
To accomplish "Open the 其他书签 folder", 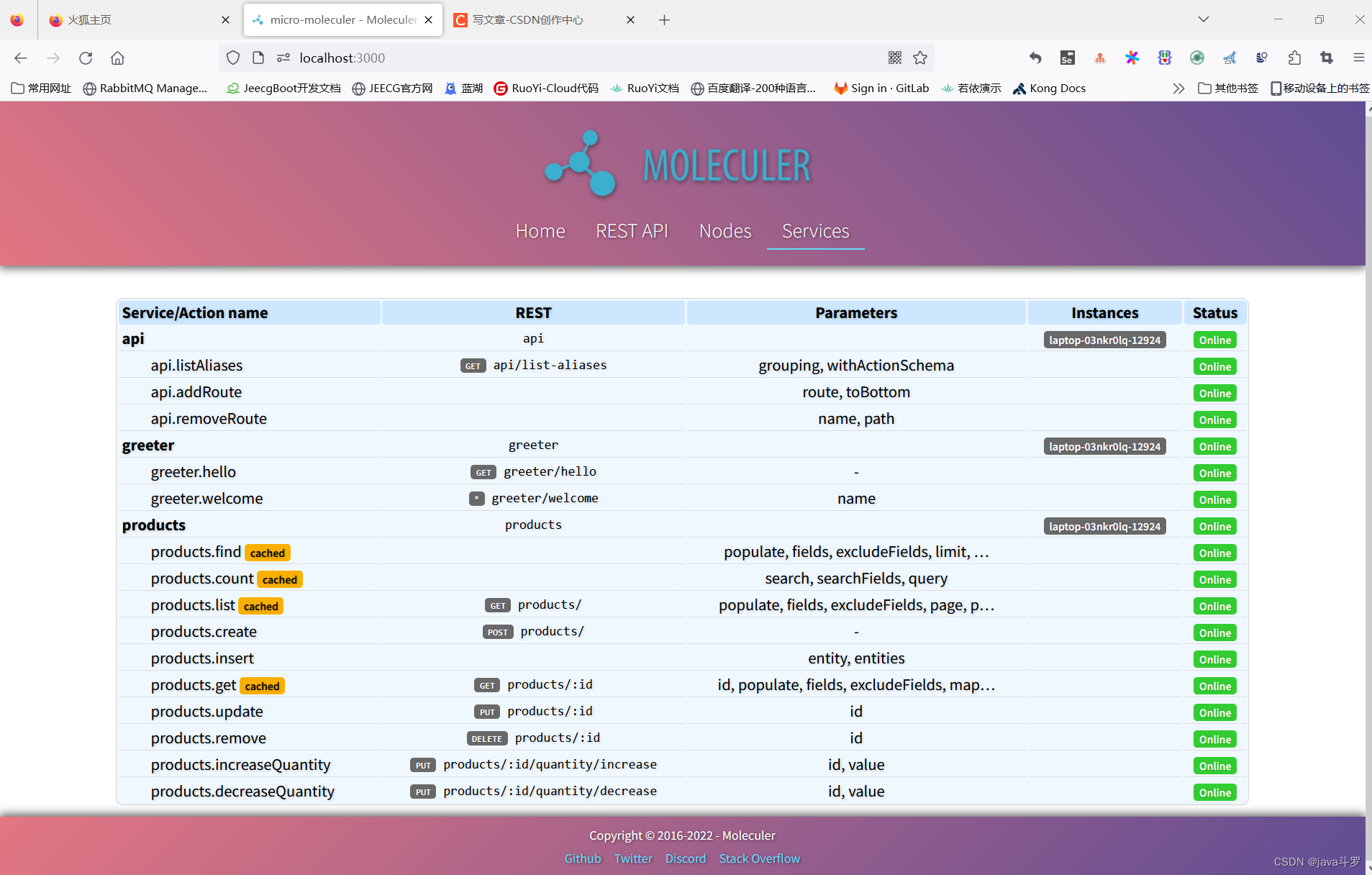I will pyautogui.click(x=1228, y=89).
